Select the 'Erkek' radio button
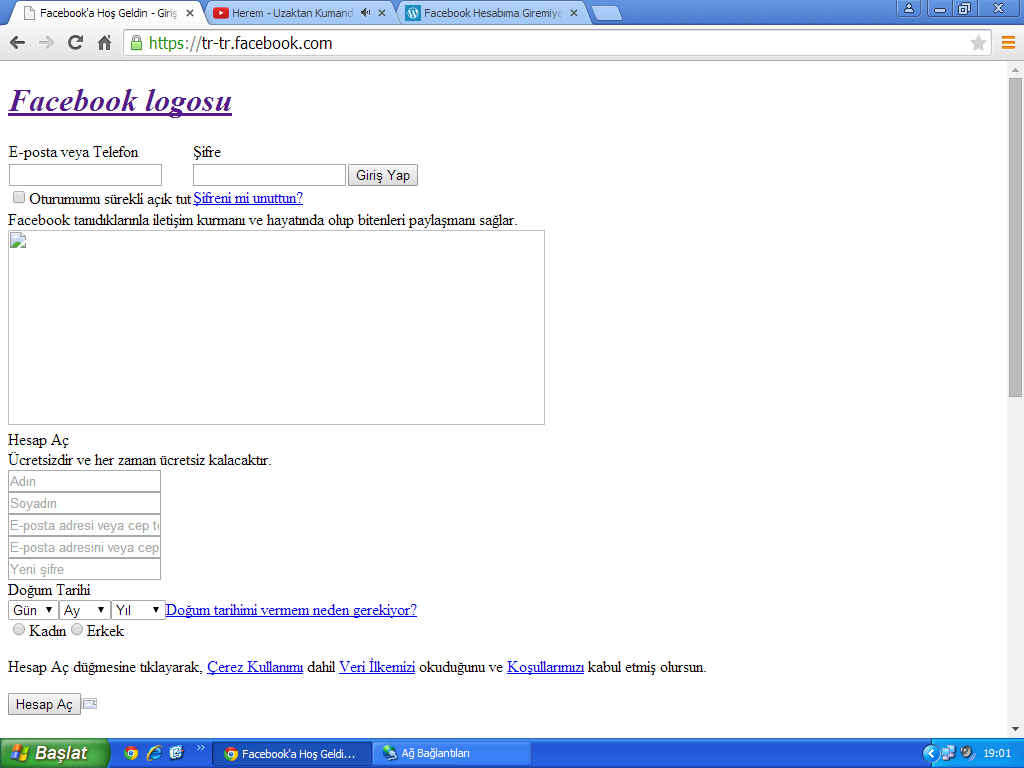1024x768 pixels. (78, 630)
